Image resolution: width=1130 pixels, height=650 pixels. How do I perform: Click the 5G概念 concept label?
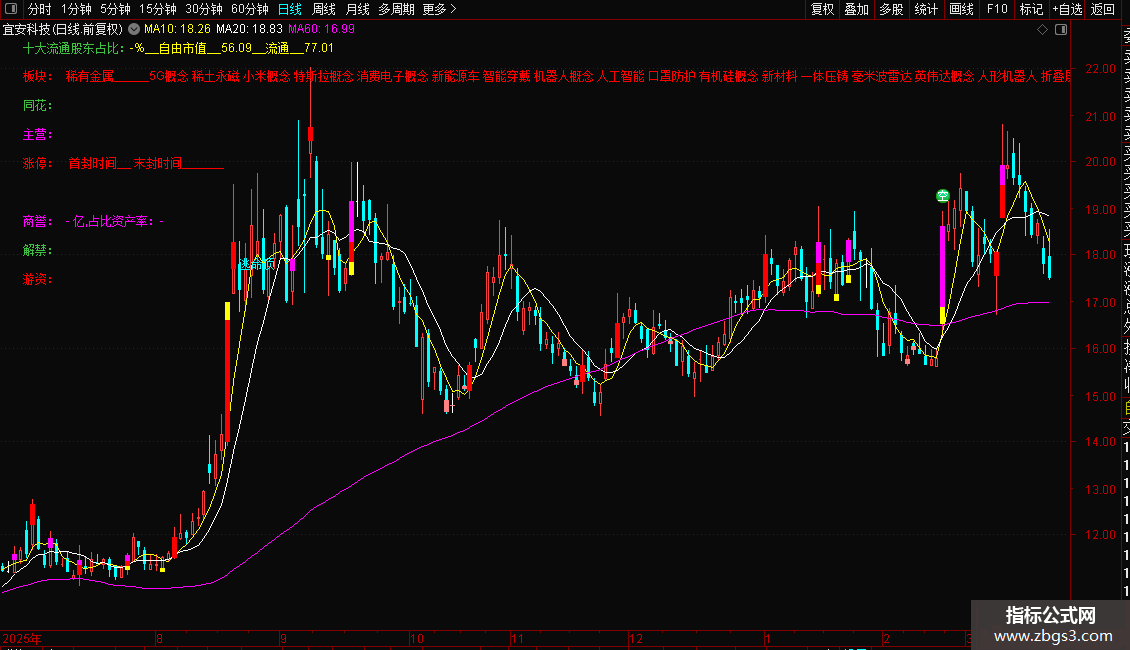coord(169,76)
